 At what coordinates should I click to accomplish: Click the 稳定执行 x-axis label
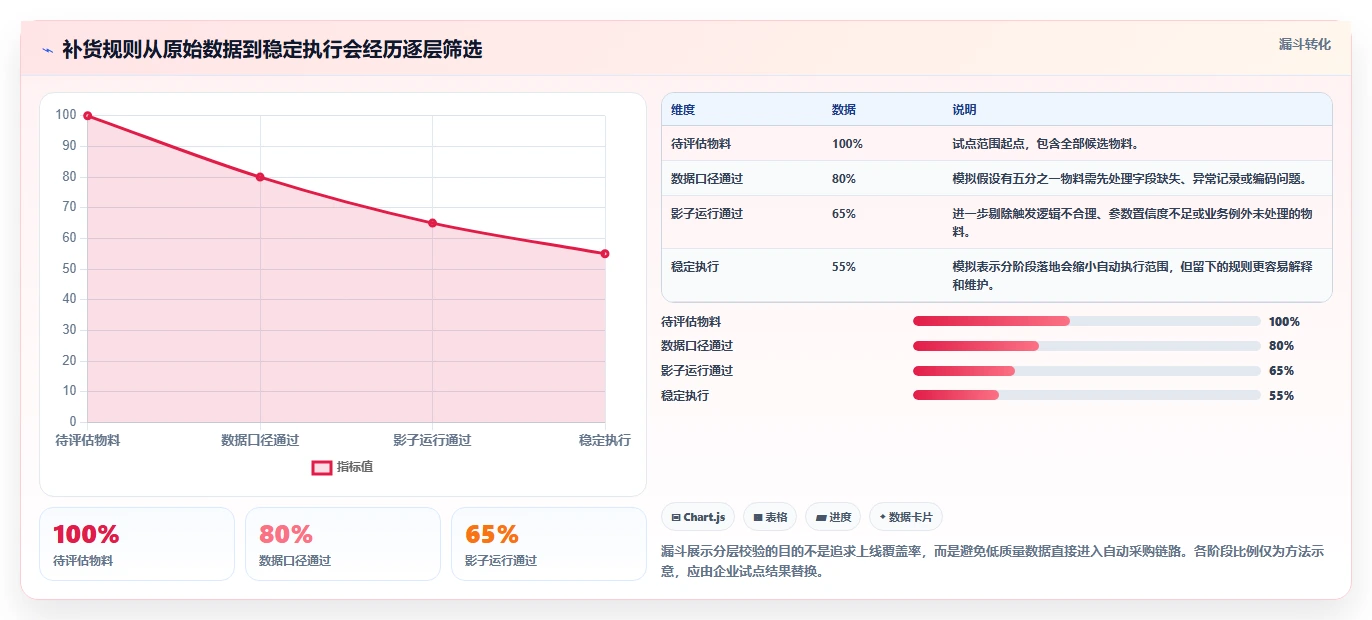605,440
